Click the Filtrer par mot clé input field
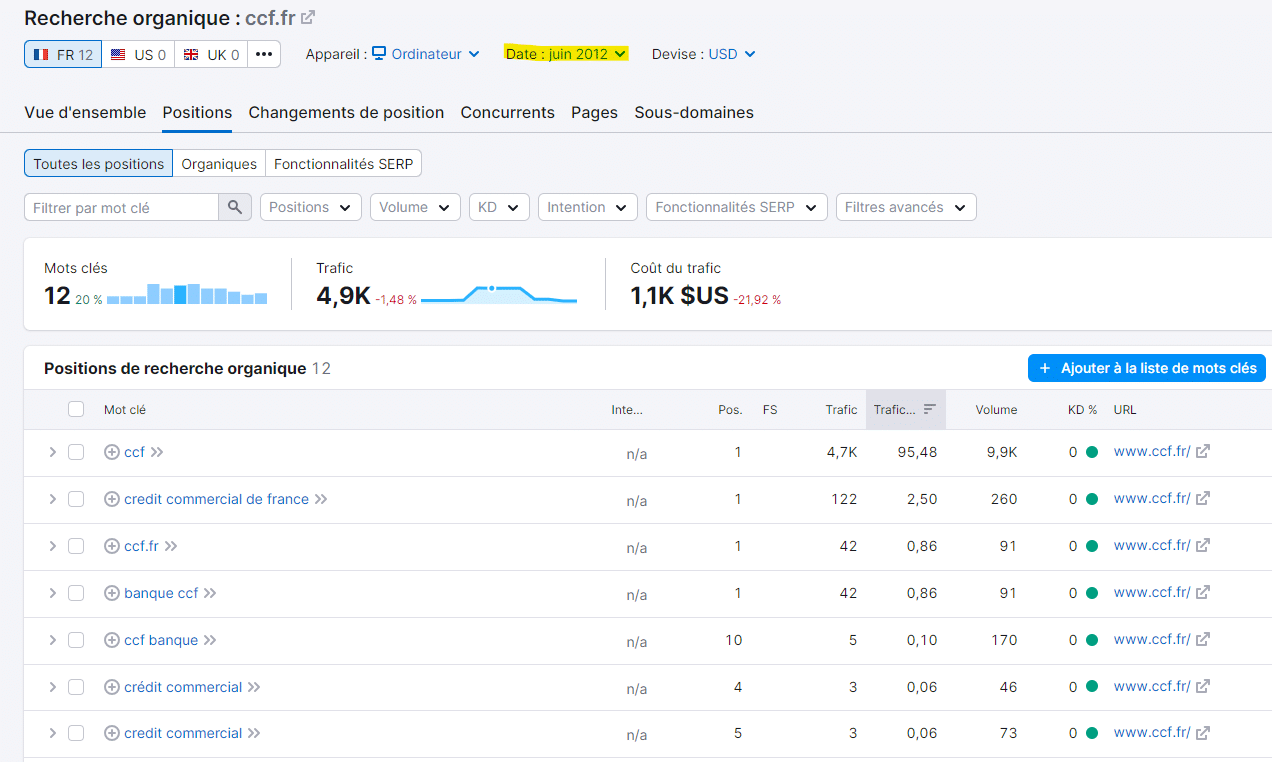 (x=121, y=207)
